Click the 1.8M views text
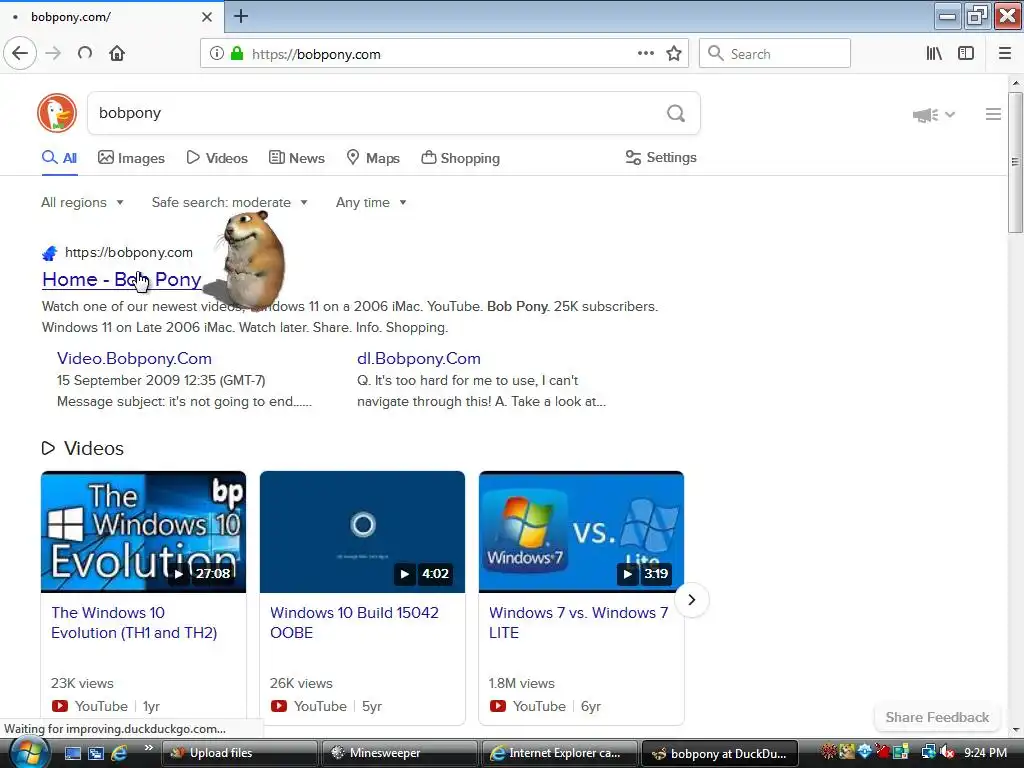This screenshot has height=768, width=1024. [522, 683]
